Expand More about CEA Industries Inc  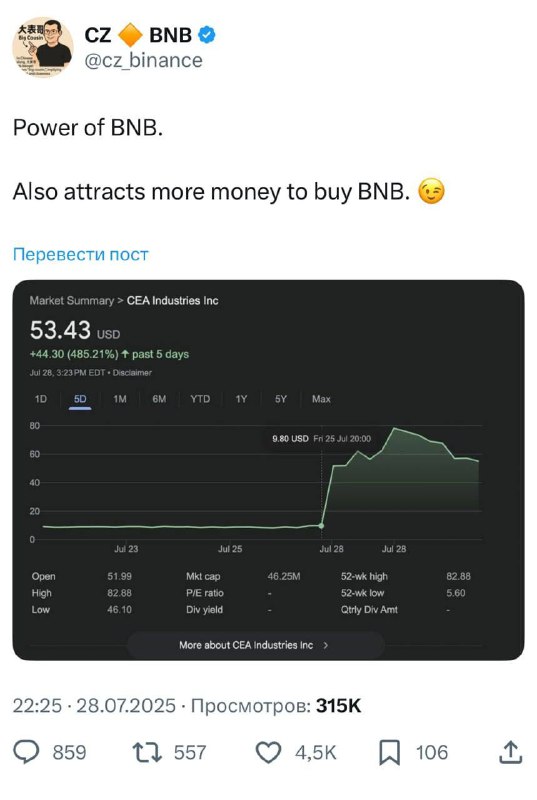tap(255, 645)
